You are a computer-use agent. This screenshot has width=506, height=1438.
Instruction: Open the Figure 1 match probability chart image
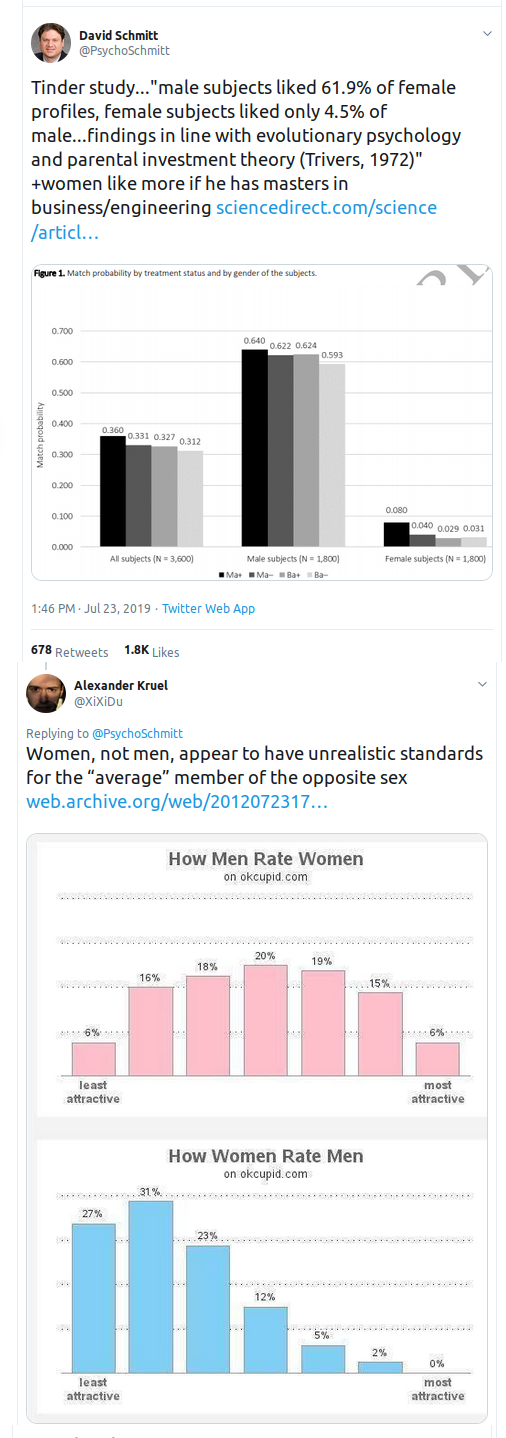262,422
